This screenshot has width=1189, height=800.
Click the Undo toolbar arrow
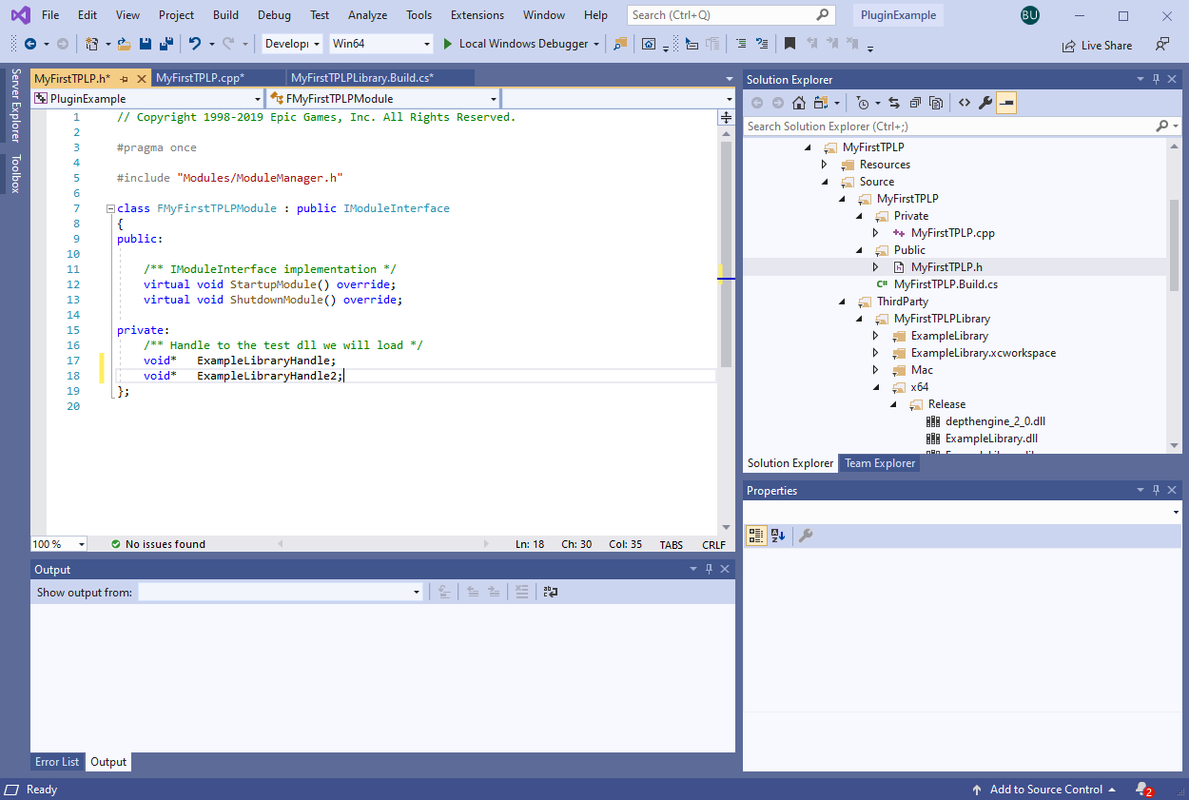coord(195,44)
